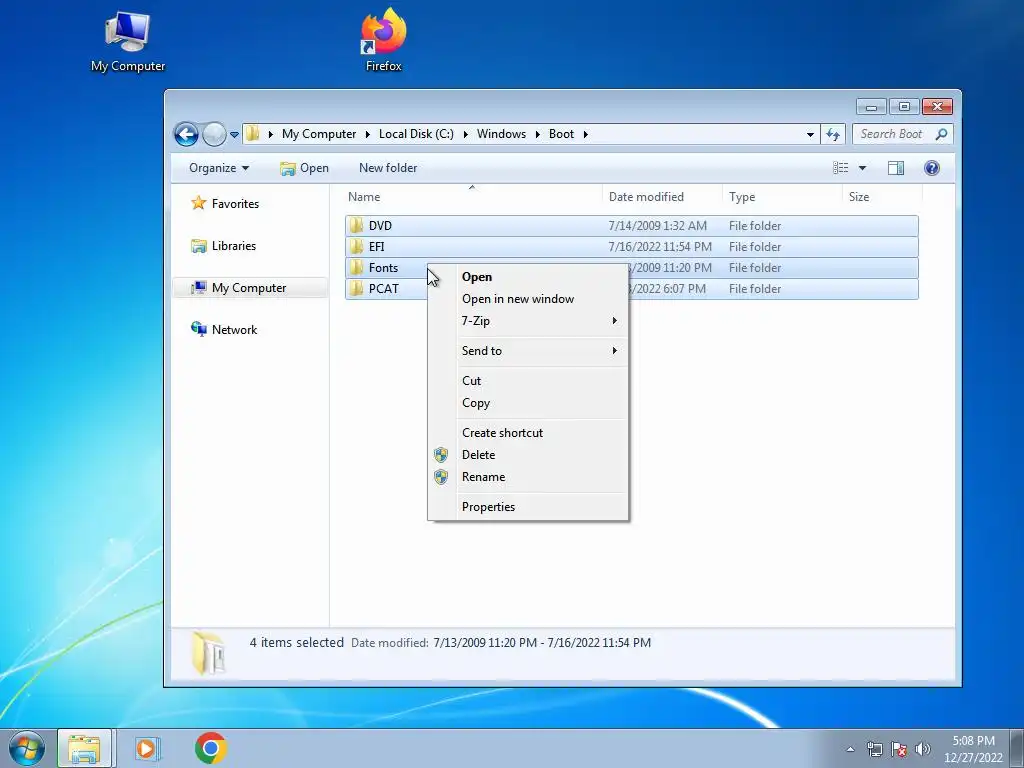Screen dimensions: 1024x768
Task: Open Google Chrome from the taskbar
Action: pos(210,748)
